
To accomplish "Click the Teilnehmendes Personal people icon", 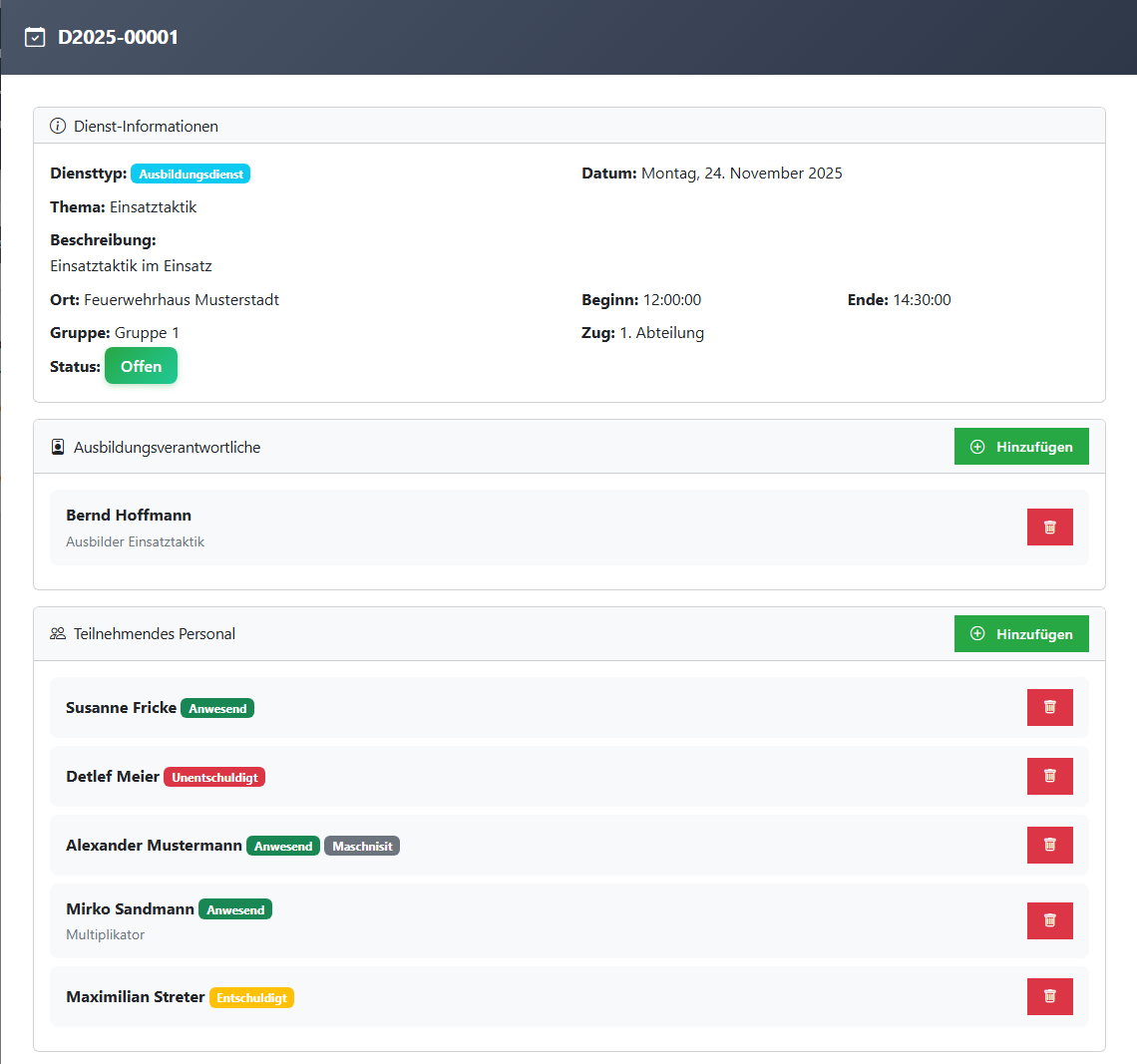I will coord(58,634).
